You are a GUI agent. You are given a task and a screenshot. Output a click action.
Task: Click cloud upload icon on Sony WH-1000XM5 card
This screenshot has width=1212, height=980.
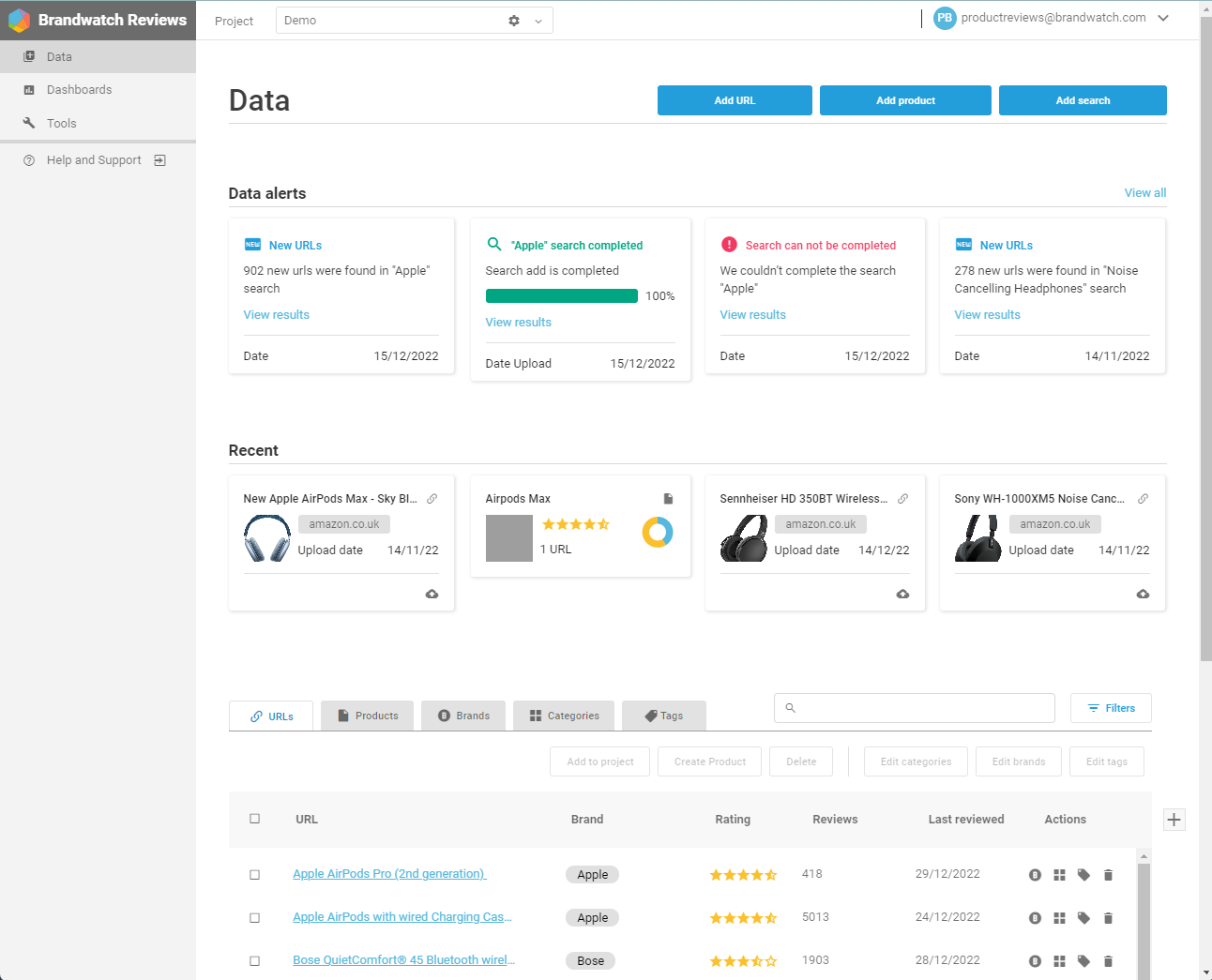point(1143,594)
